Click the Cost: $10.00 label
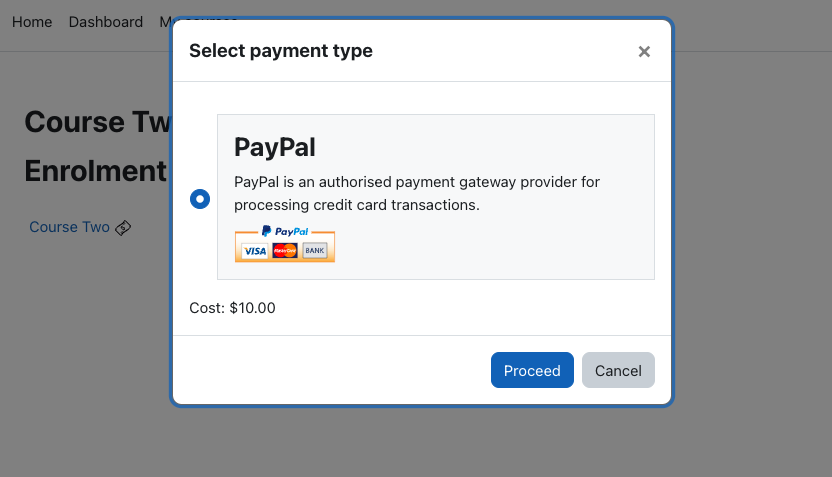 pyautogui.click(x=232, y=308)
